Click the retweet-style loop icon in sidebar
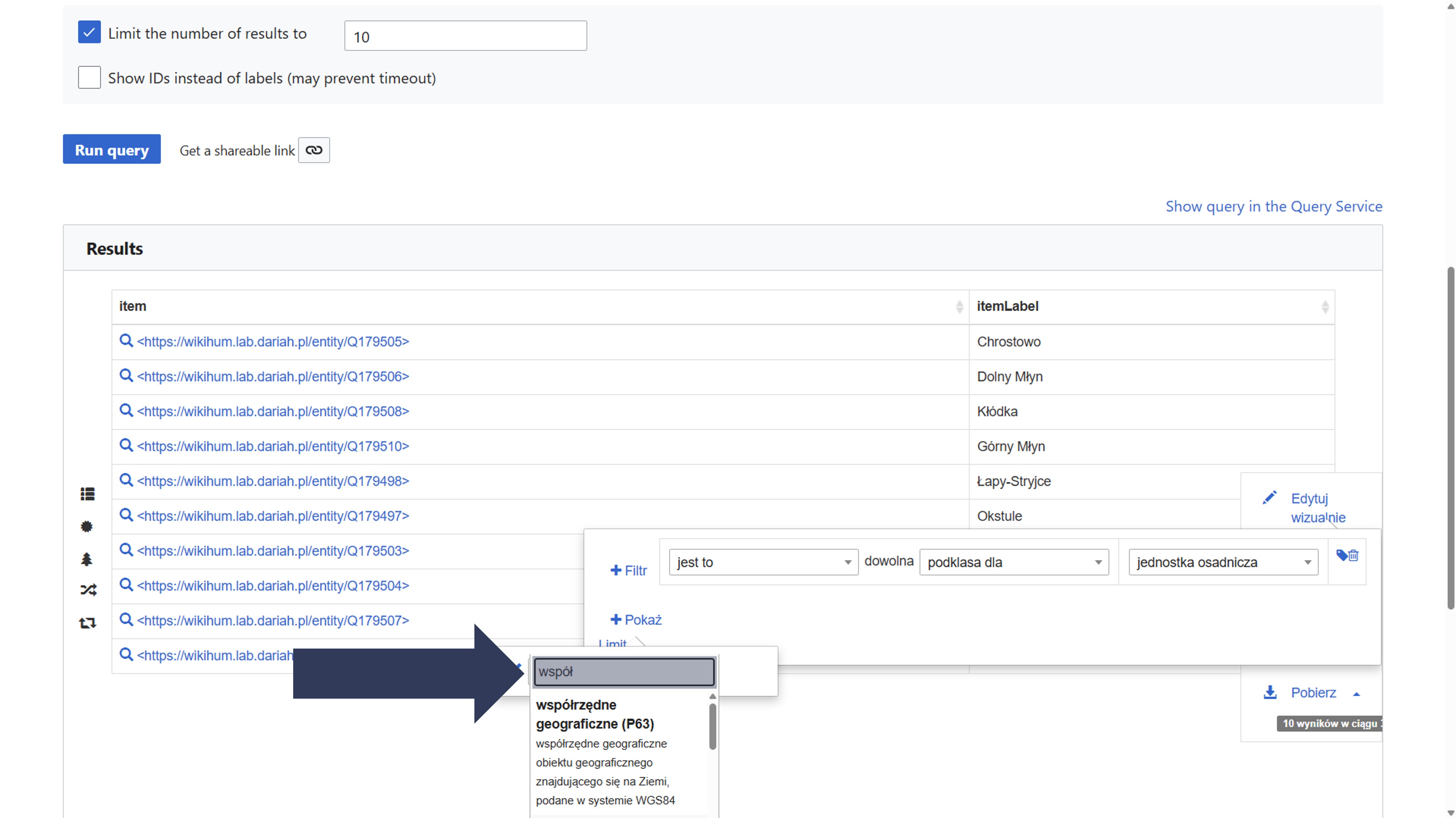 click(88, 623)
